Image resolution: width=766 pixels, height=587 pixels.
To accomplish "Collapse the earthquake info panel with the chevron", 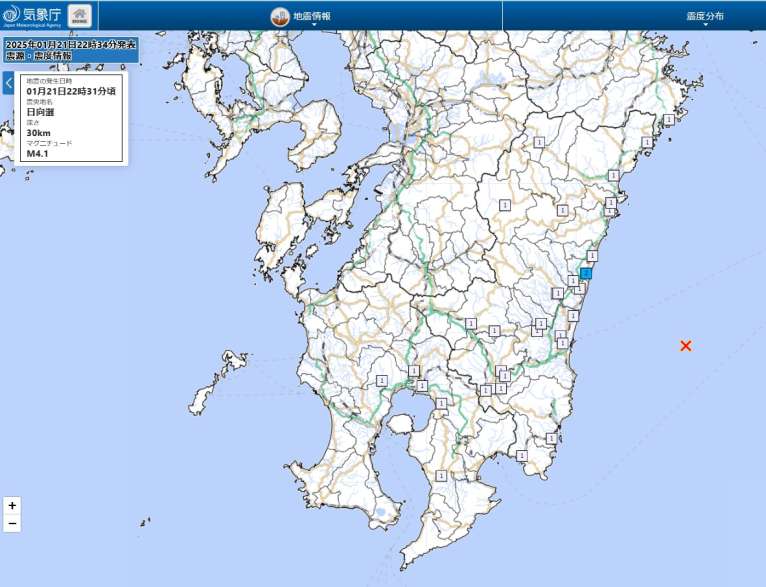I will [8, 82].
